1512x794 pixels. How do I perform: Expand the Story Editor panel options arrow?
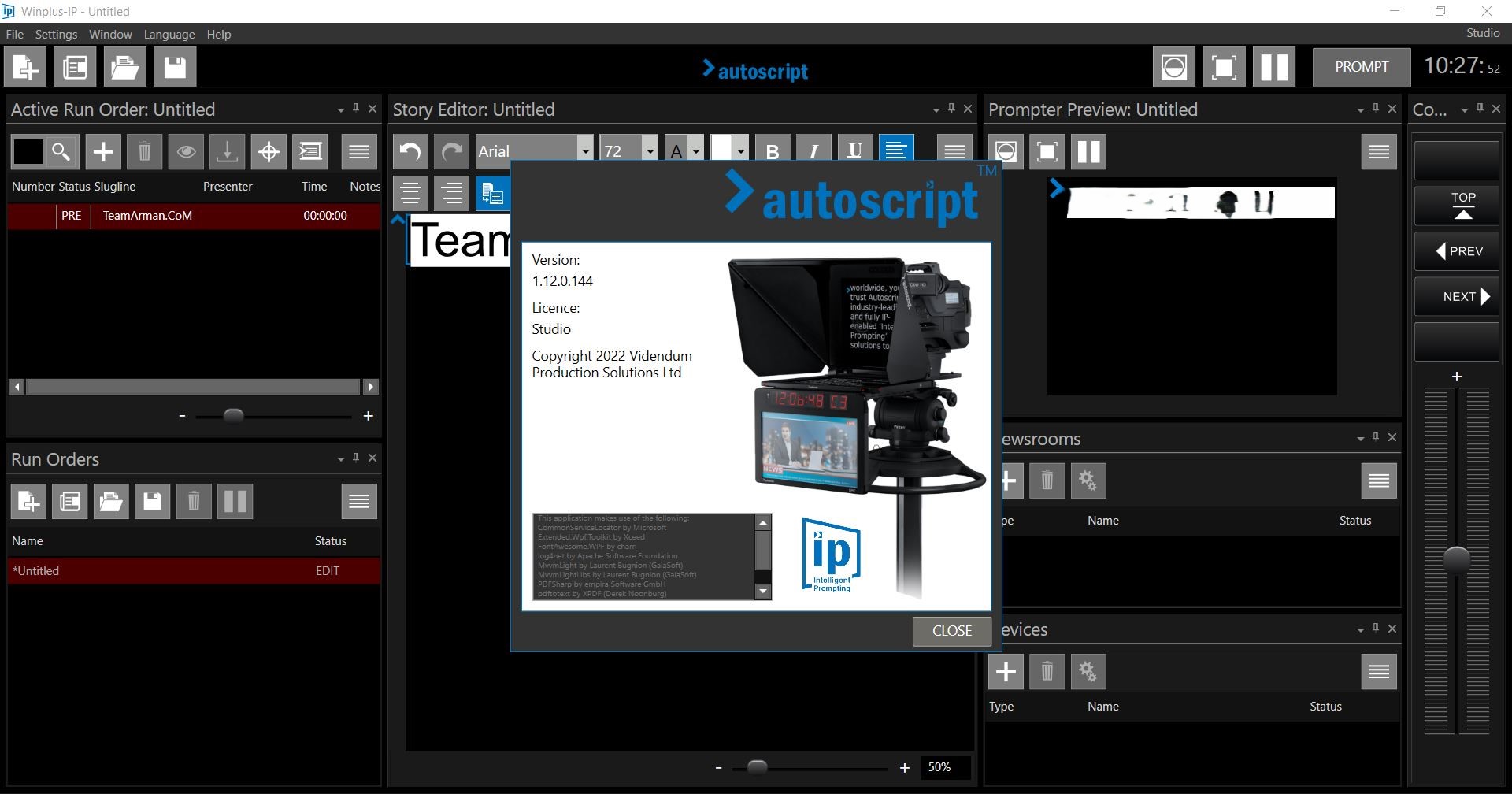936,110
